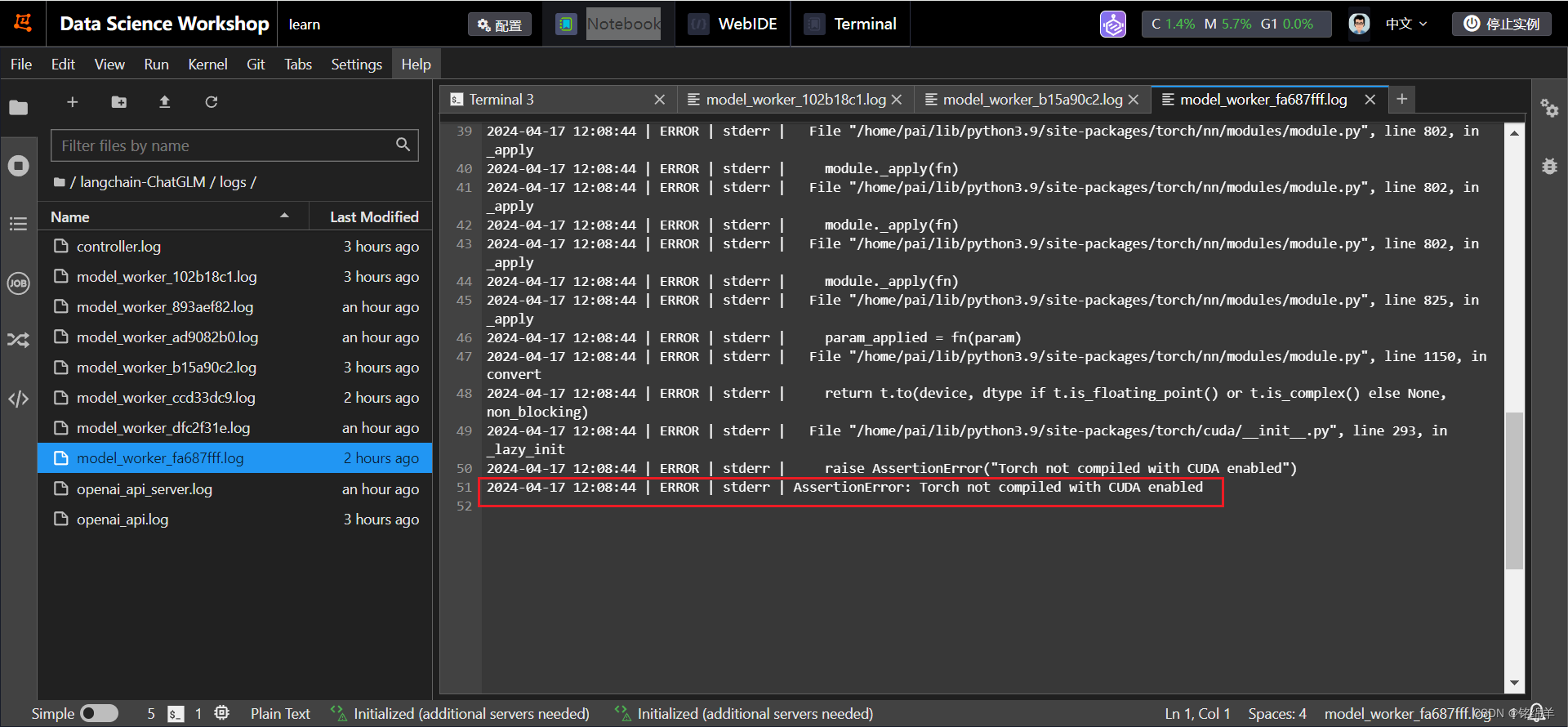Open the table of contents sidebar icon
The width and height of the screenshot is (1568, 727).
coord(18,224)
